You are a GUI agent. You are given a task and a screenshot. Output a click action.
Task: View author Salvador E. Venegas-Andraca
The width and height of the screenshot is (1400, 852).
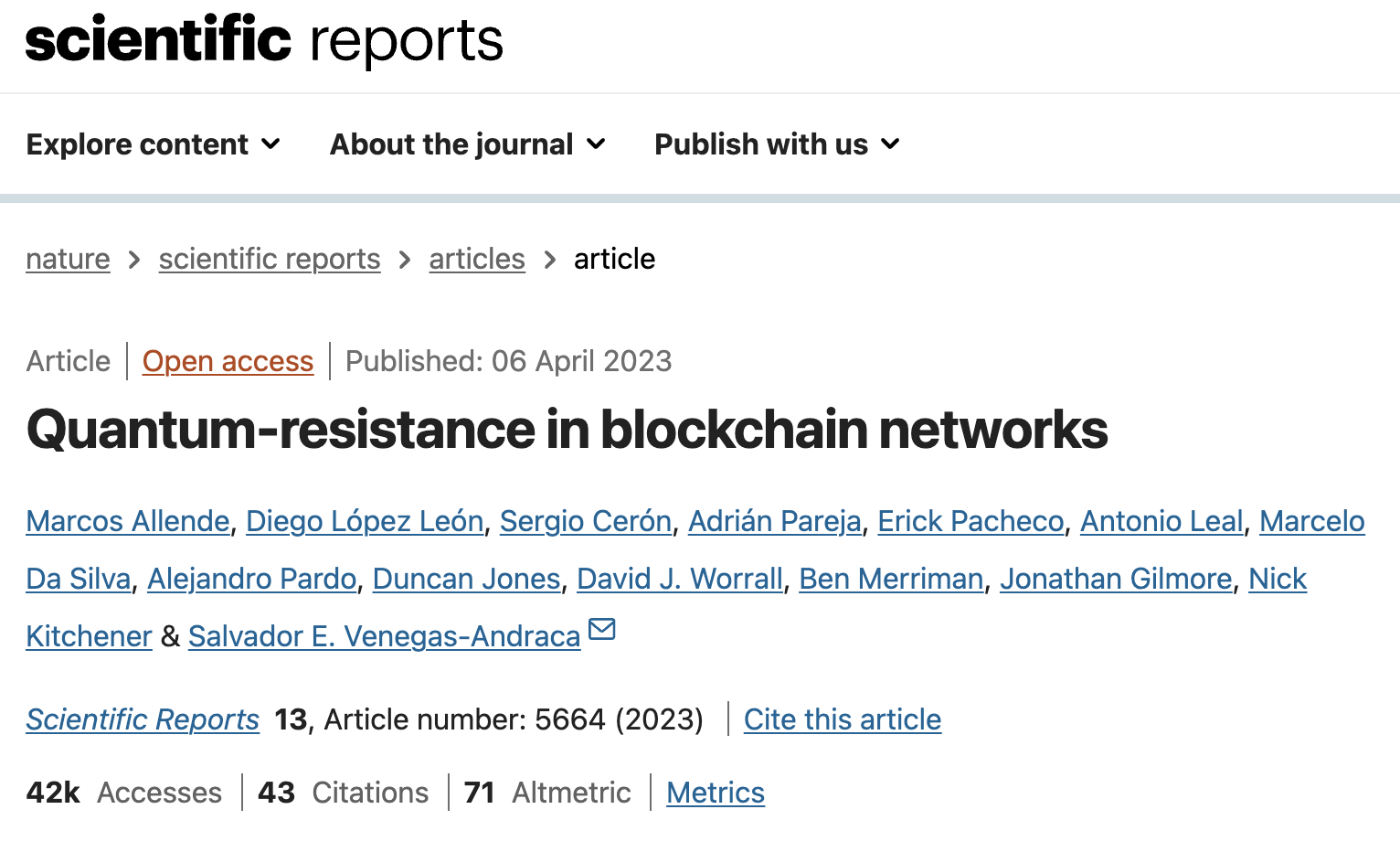(384, 636)
